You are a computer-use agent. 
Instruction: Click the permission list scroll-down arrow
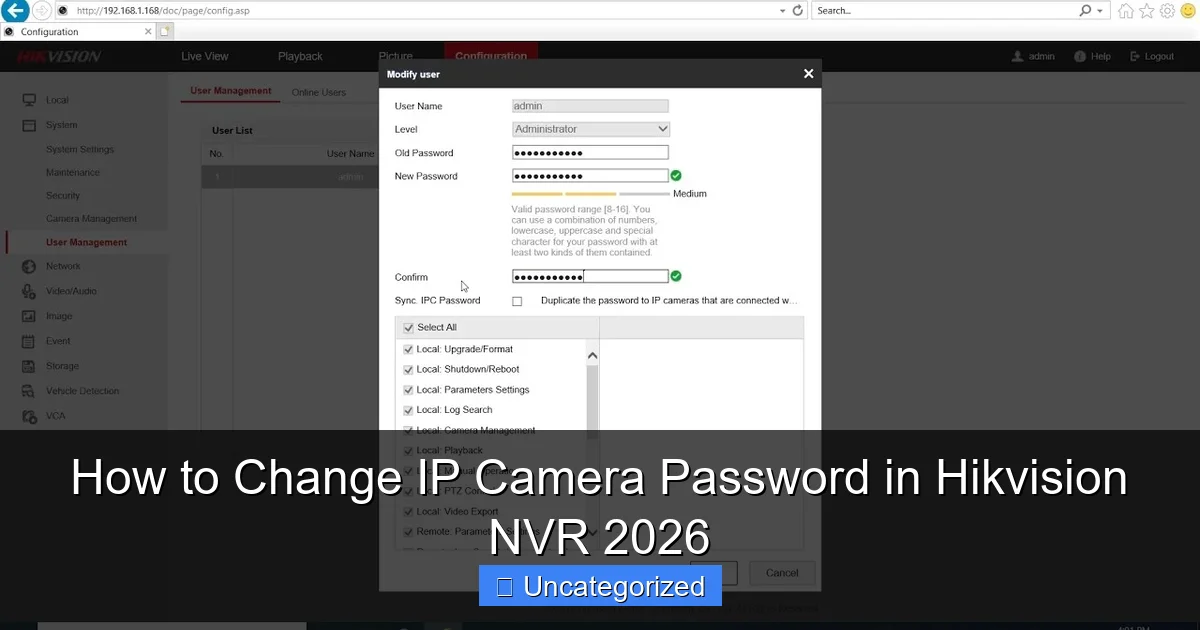click(592, 532)
